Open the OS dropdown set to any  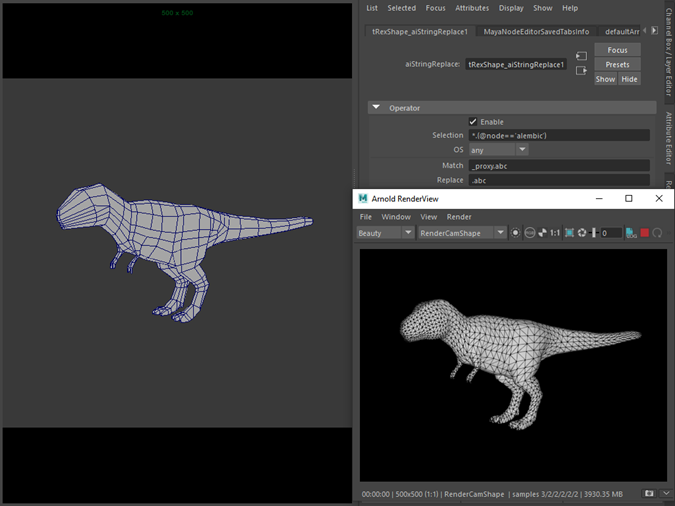(x=498, y=150)
